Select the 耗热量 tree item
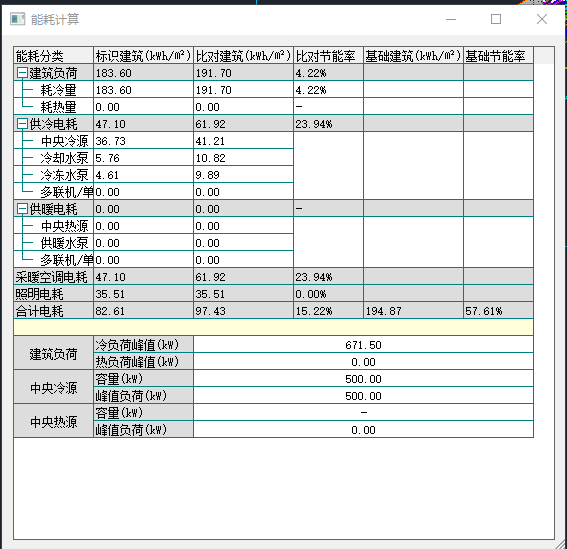The image size is (567, 549). [58, 107]
